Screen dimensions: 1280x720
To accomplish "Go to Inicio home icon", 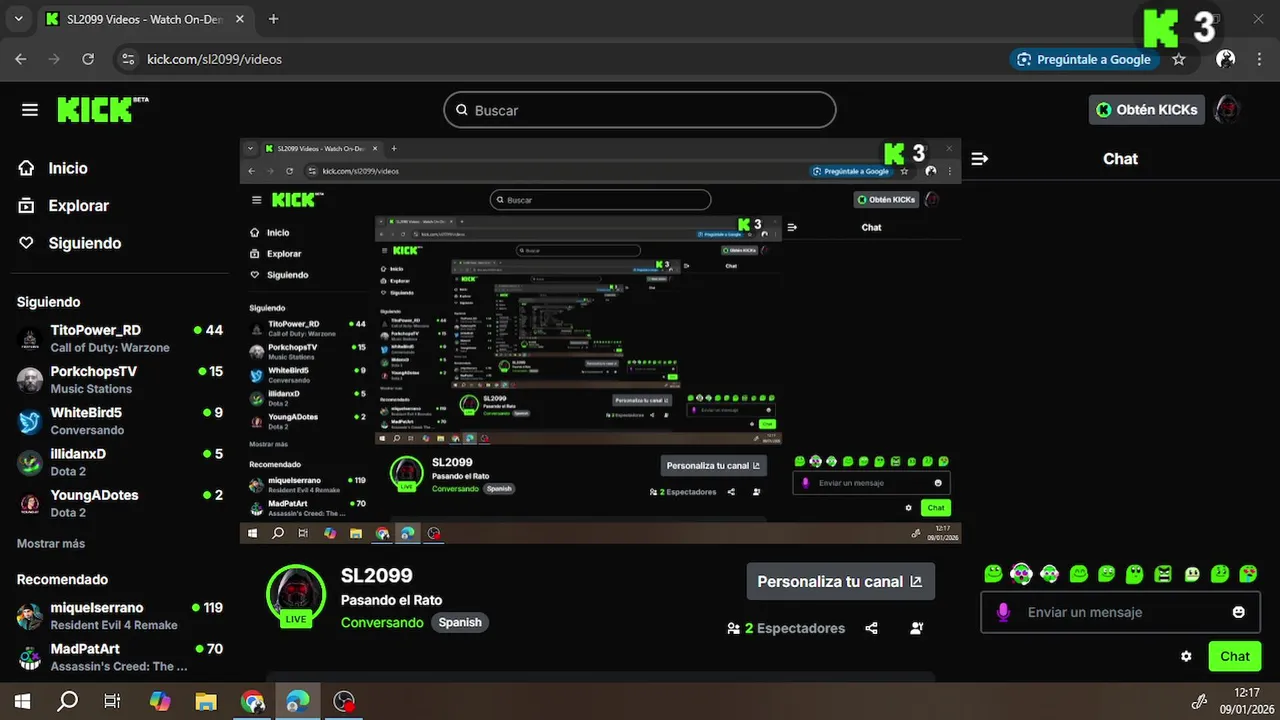I will (27, 168).
